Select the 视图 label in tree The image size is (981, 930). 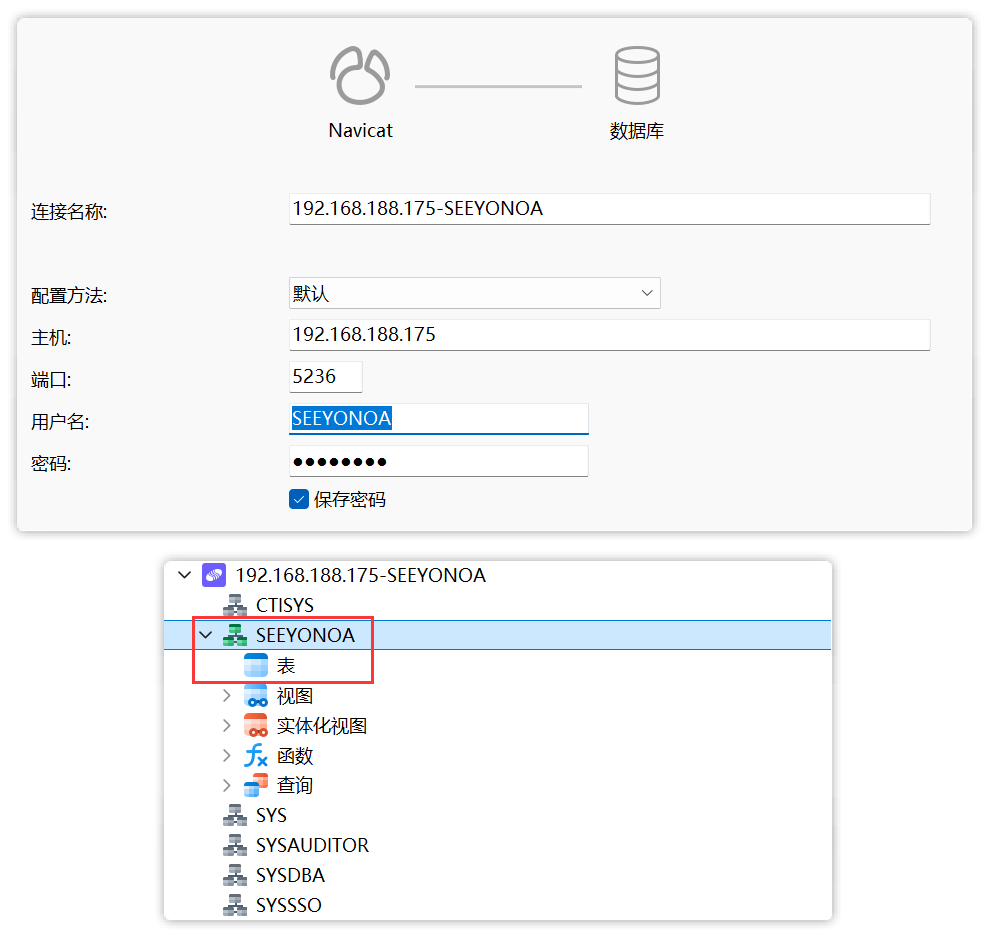tap(295, 695)
